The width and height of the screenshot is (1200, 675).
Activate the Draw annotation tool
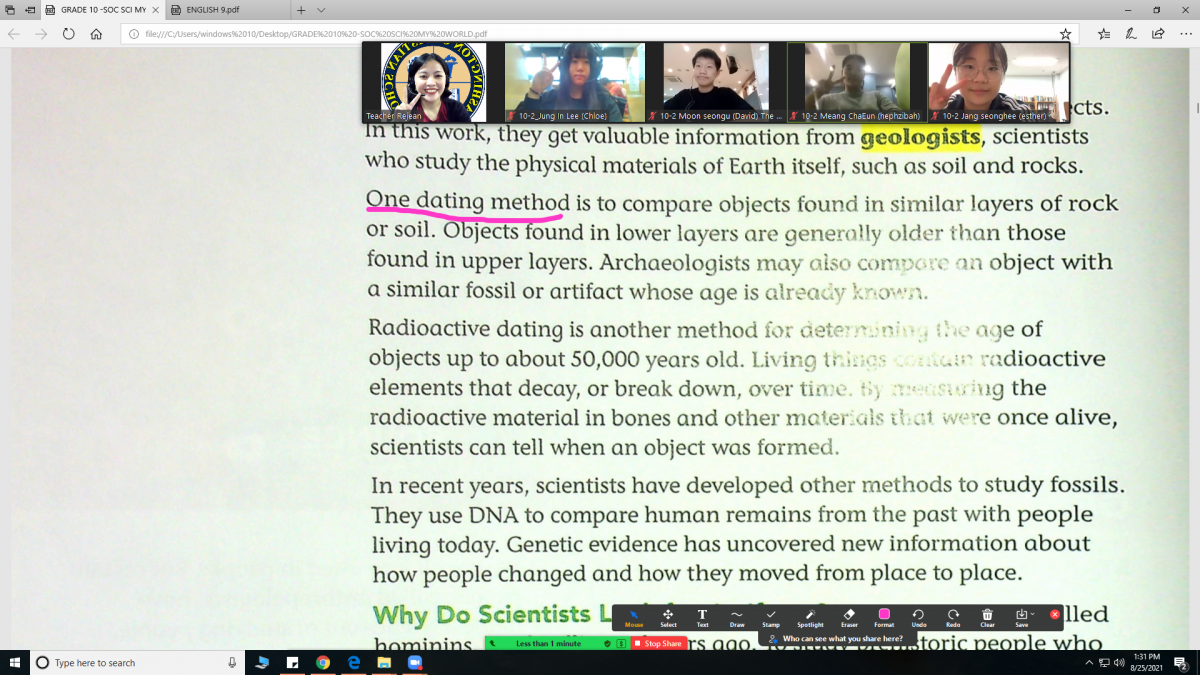point(737,618)
